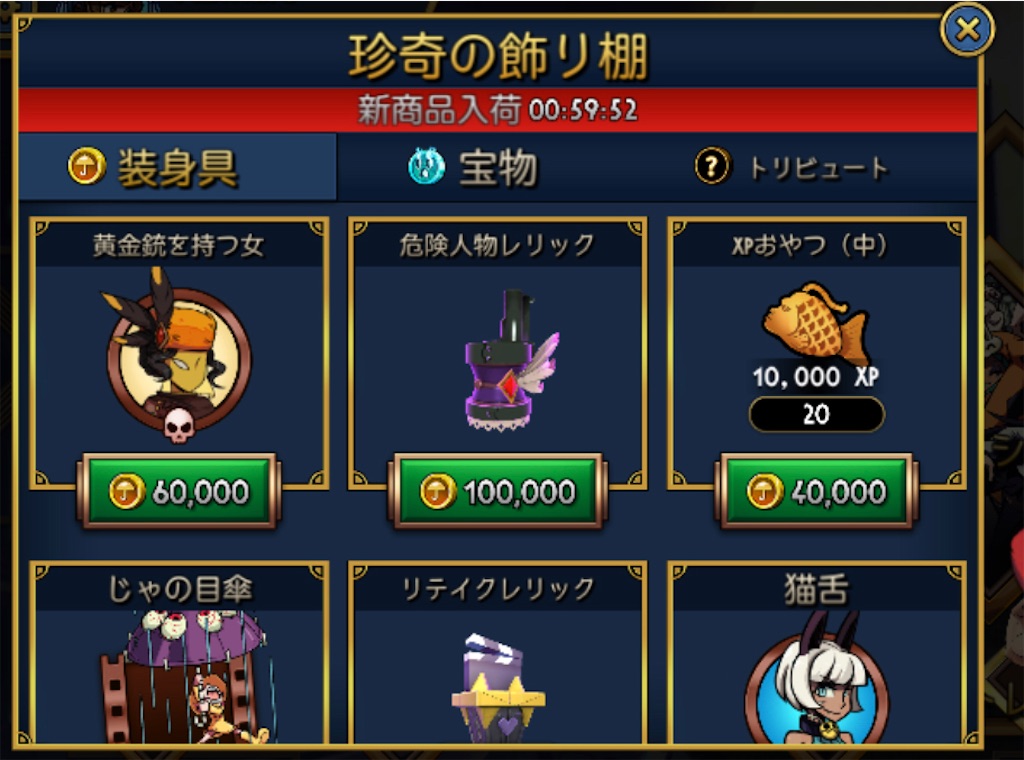
Task: Purchase 危険人物レリック for 100,000
Action: (498, 492)
